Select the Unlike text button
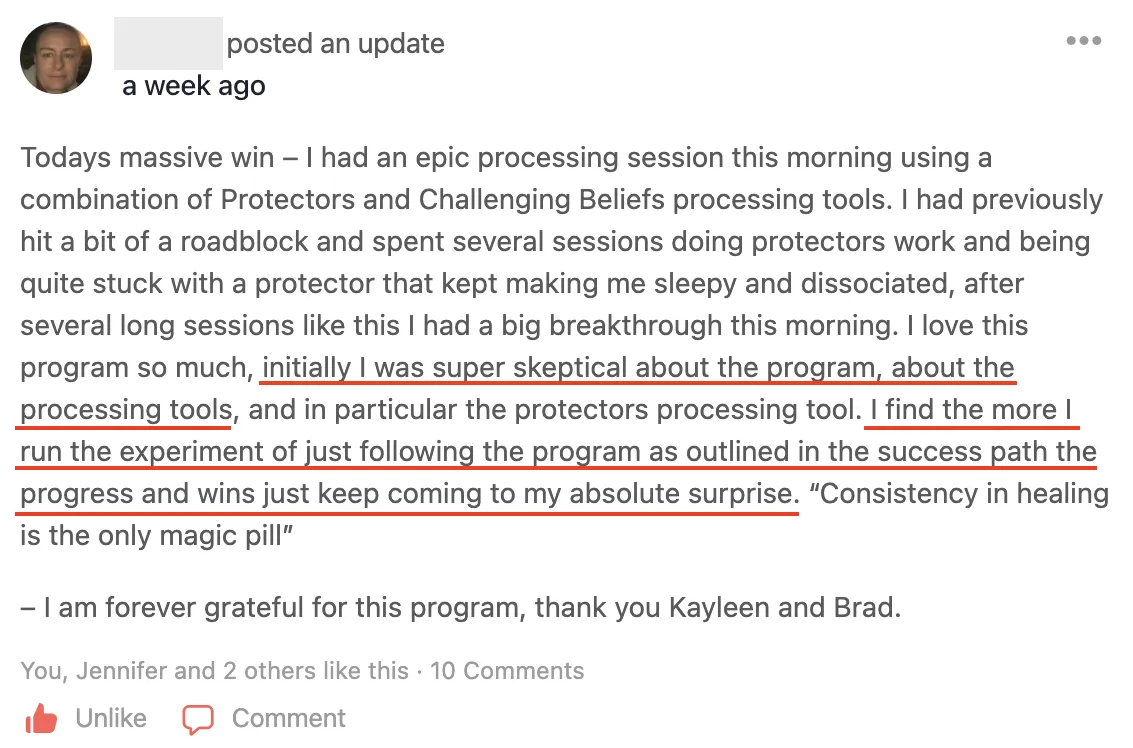Image resolution: width=1133 pixels, height=748 pixels. click(x=111, y=718)
